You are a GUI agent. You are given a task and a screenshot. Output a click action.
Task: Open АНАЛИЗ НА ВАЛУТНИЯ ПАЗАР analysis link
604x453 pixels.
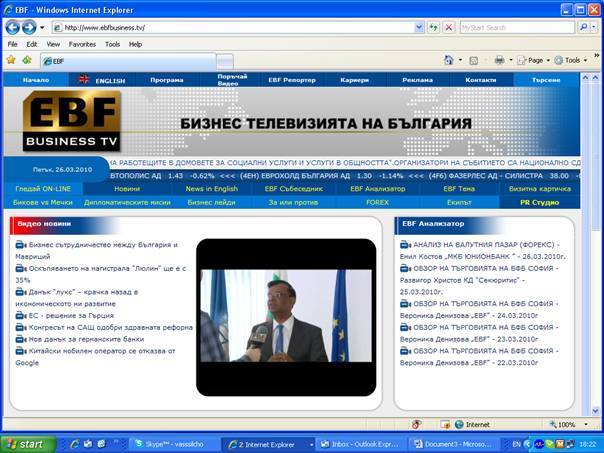tap(483, 250)
